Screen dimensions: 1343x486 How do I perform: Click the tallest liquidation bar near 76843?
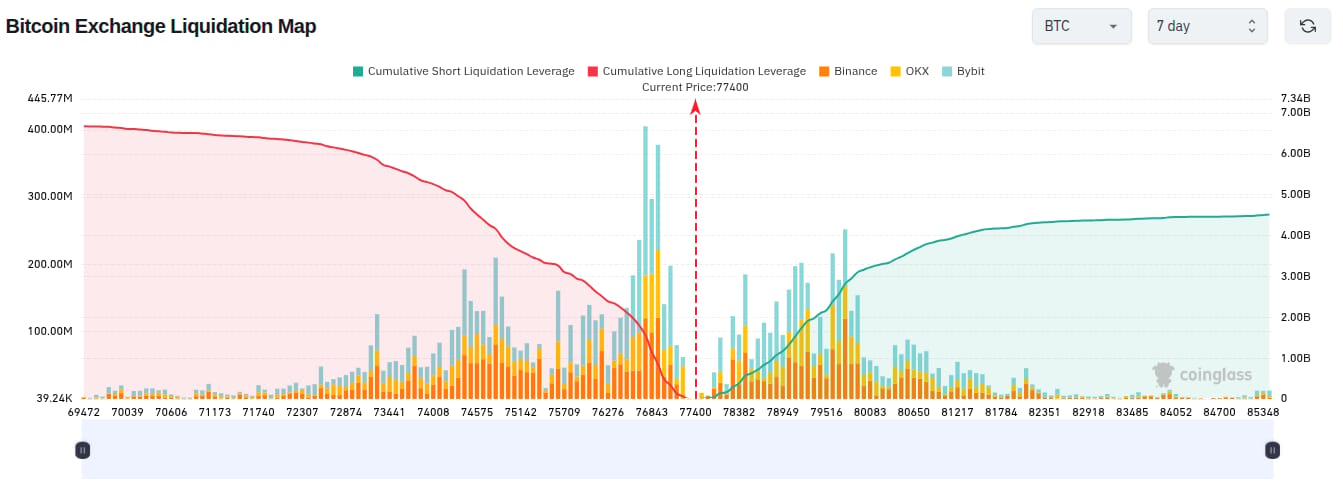(645, 262)
